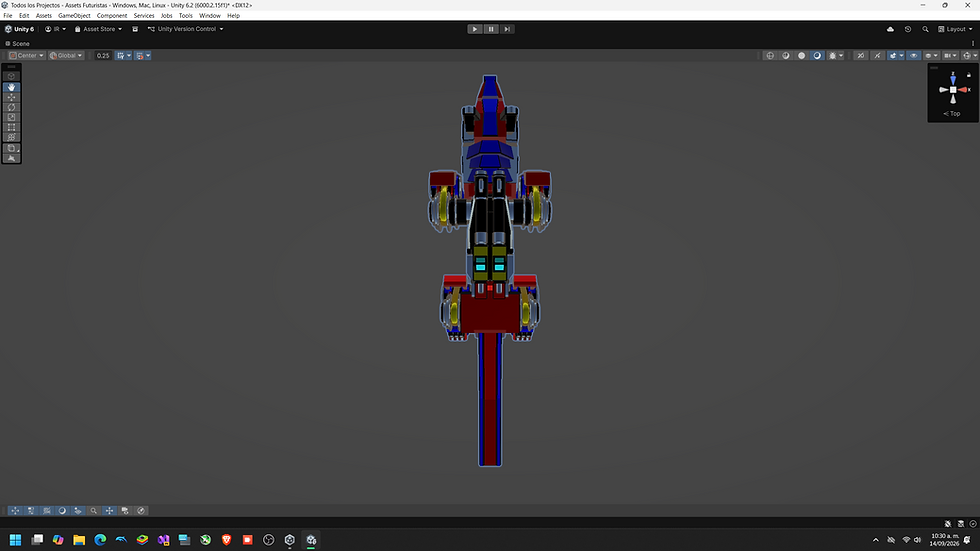Screen dimensions: 980x551
Task: Expand scene effects dropdown arrow
Action: click(901, 56)
